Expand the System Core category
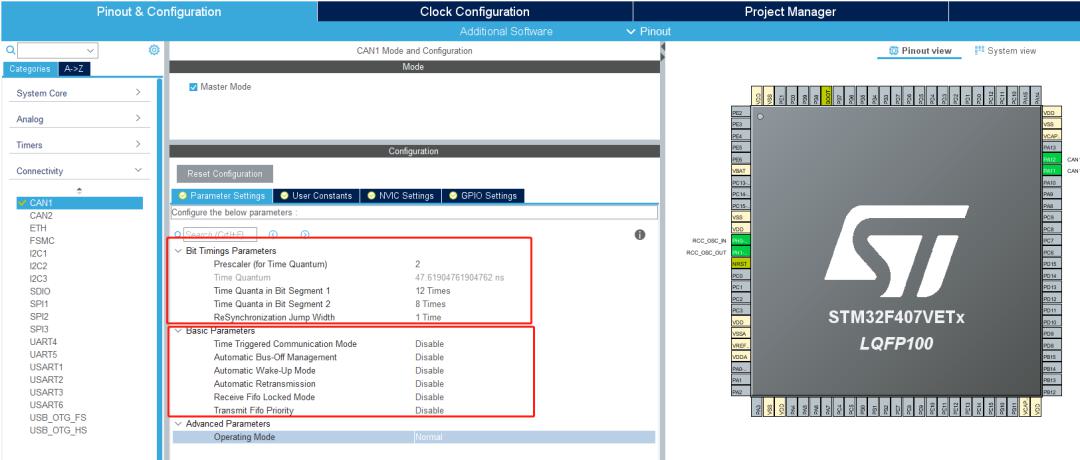 coord(79,93)
